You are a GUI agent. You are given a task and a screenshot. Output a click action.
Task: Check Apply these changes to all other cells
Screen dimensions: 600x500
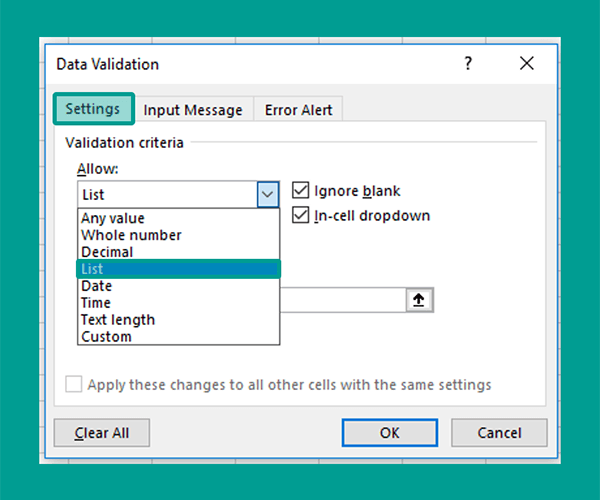(73, 384)
